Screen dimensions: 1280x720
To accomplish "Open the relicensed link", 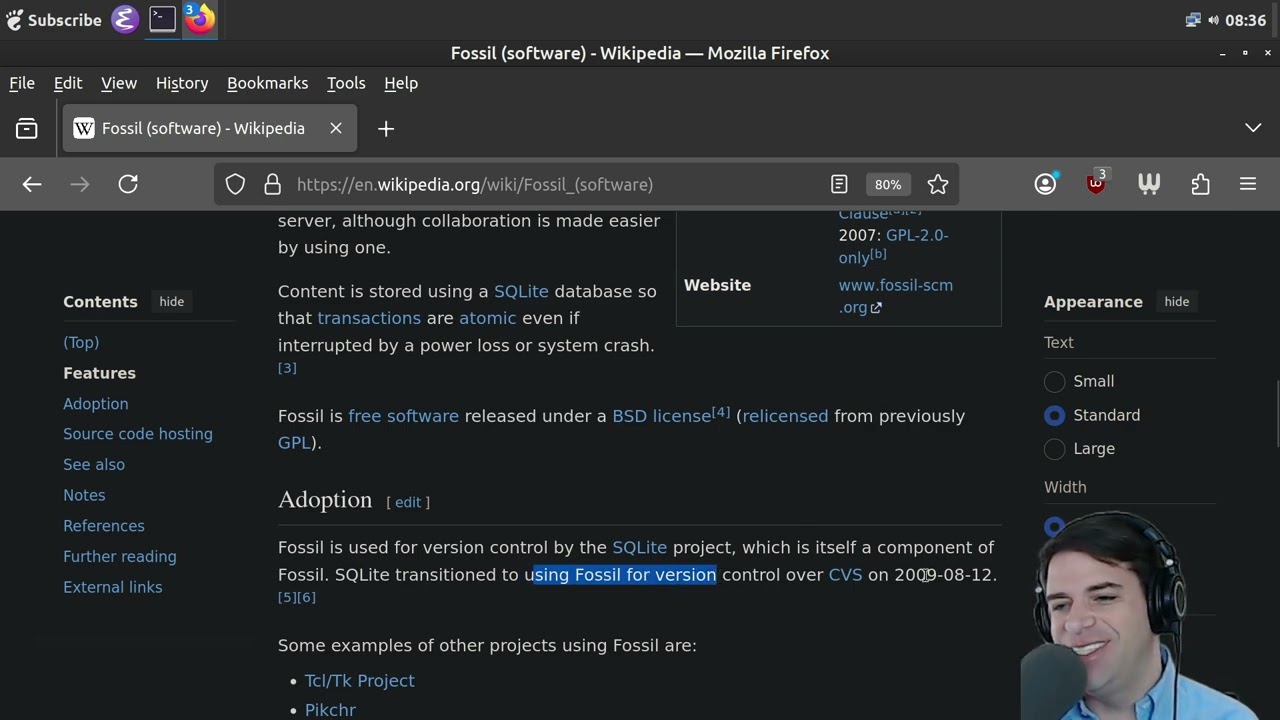I will 785,416.
